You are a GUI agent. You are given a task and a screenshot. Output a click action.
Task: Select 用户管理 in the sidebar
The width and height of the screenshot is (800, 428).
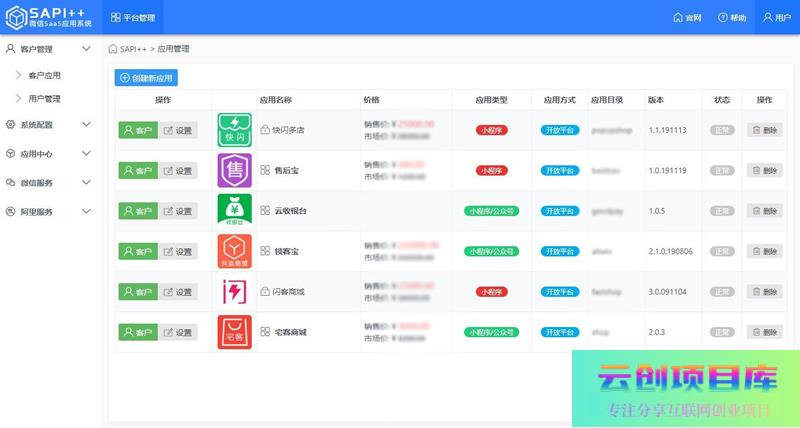click(44, 99)
